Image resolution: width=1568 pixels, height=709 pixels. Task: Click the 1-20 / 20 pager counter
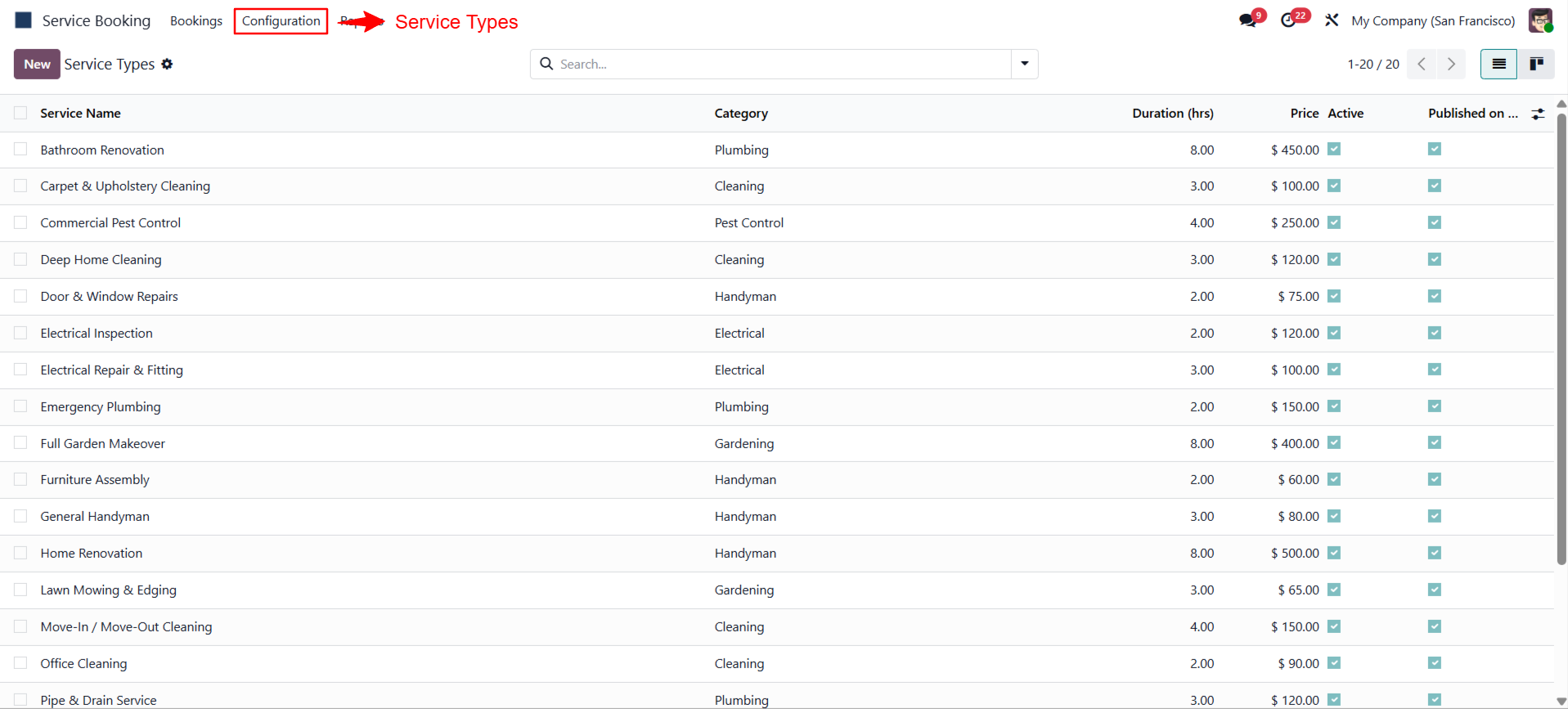coord(1373,64)
